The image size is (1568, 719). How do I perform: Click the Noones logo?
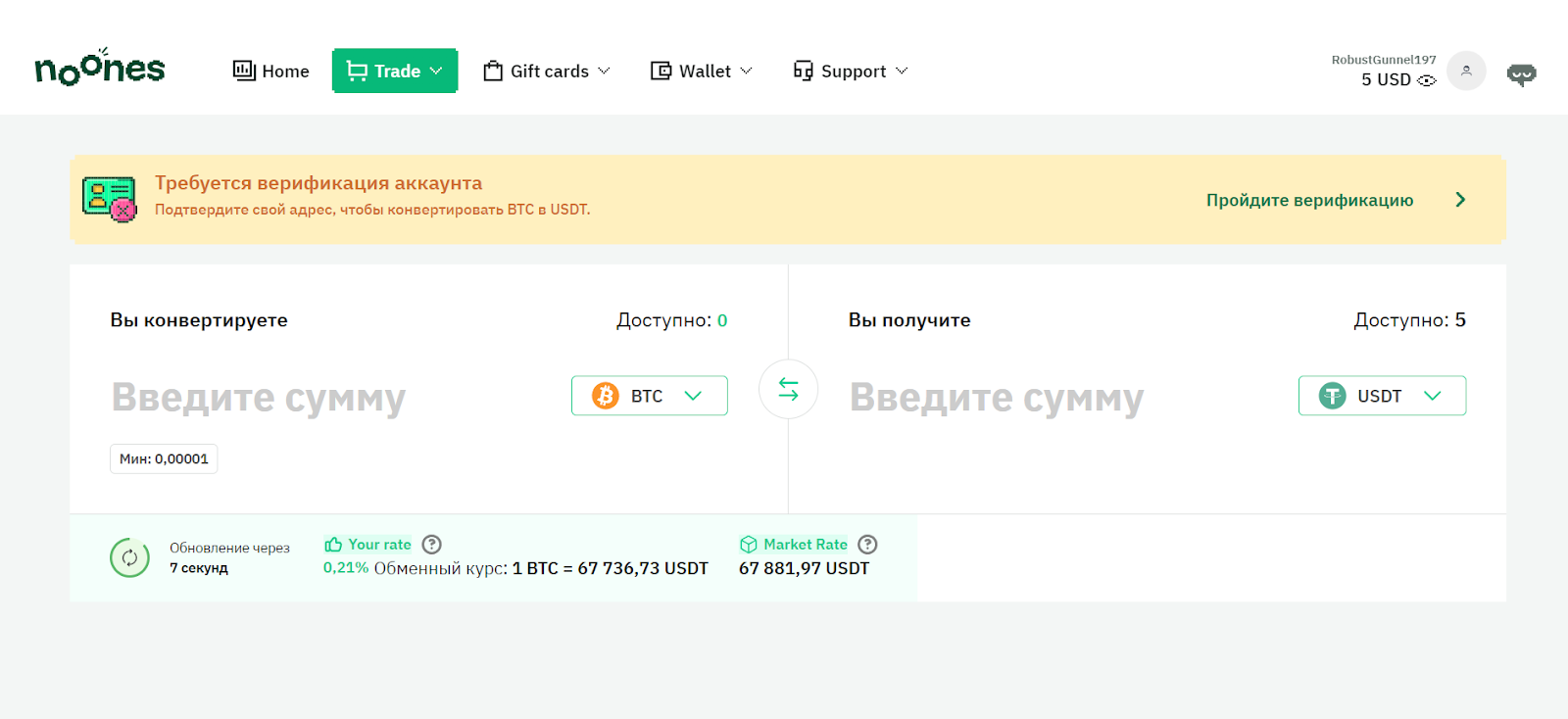pyautogui.click(x=100, y=68)
